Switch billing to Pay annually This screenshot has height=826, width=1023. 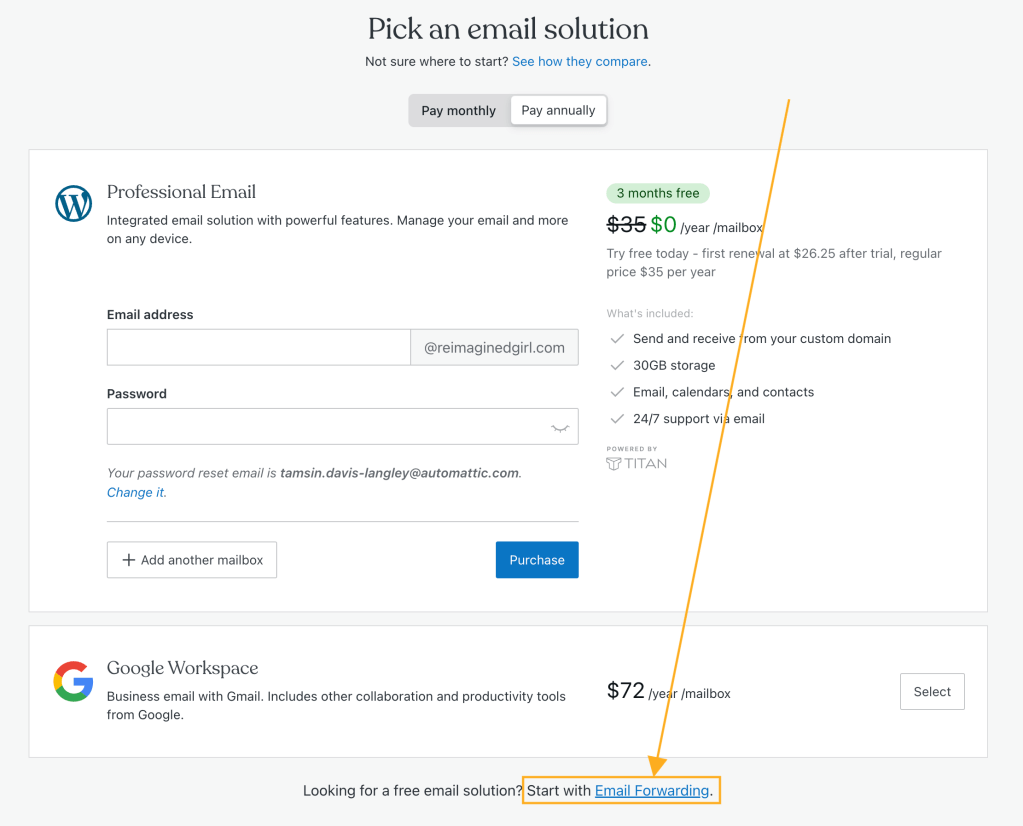[x=558, y=110]
